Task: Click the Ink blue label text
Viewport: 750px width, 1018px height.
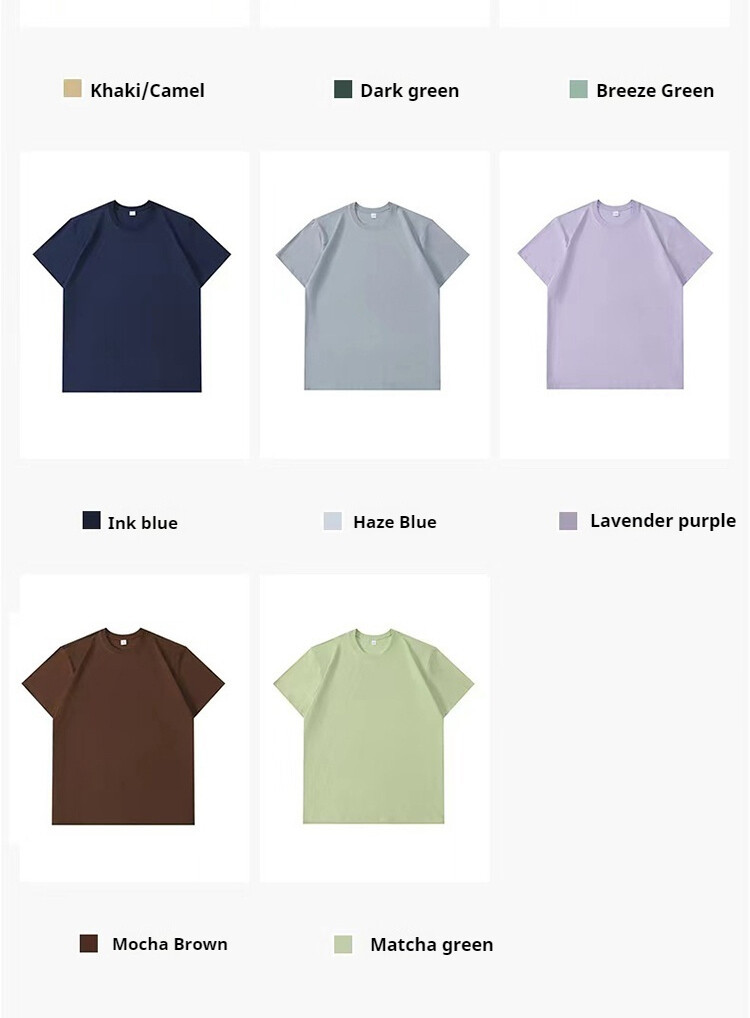Action: click(143, 523)
